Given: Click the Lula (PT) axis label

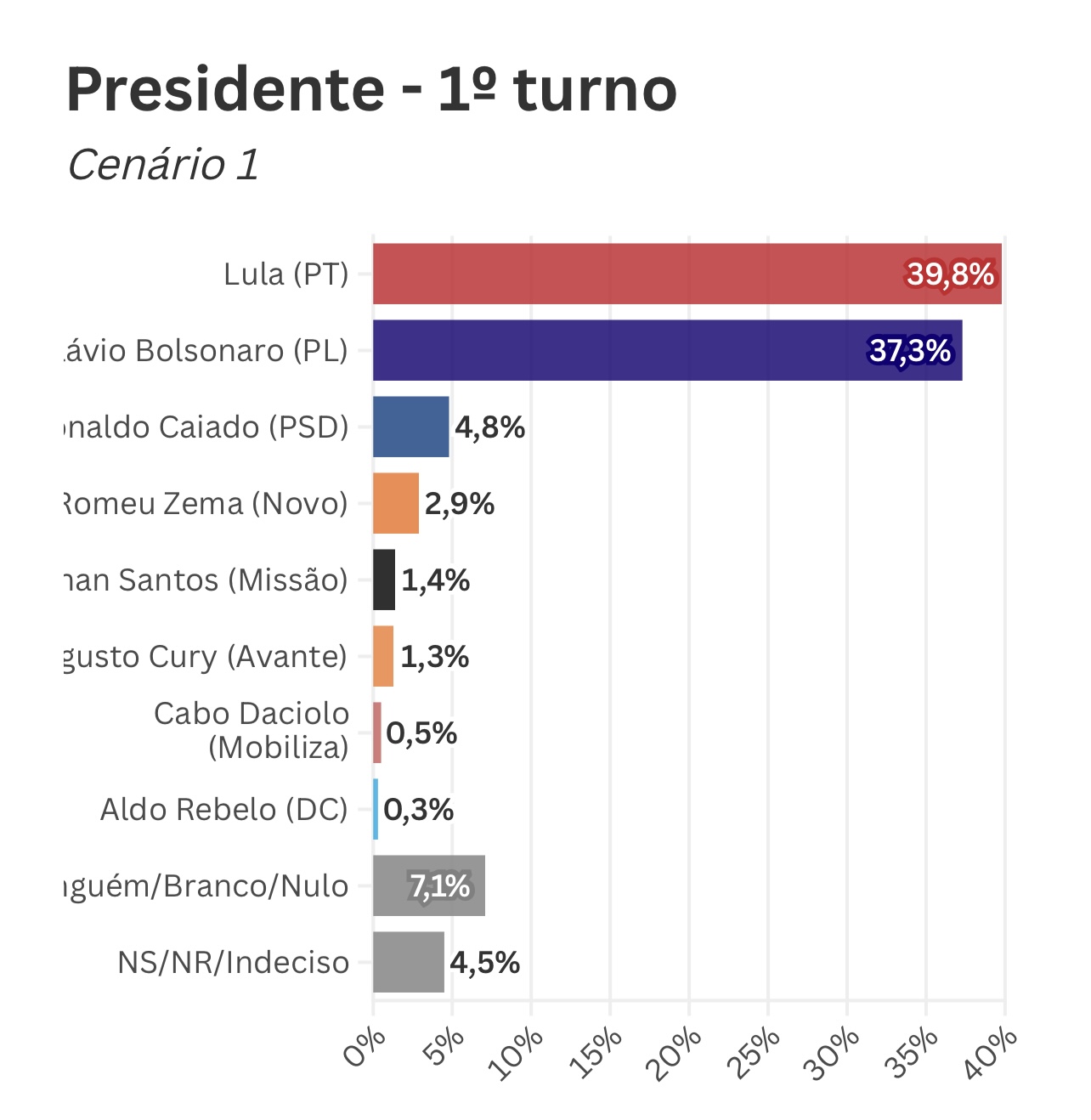Looking at the screenshot, I should (x=286, y=274).
